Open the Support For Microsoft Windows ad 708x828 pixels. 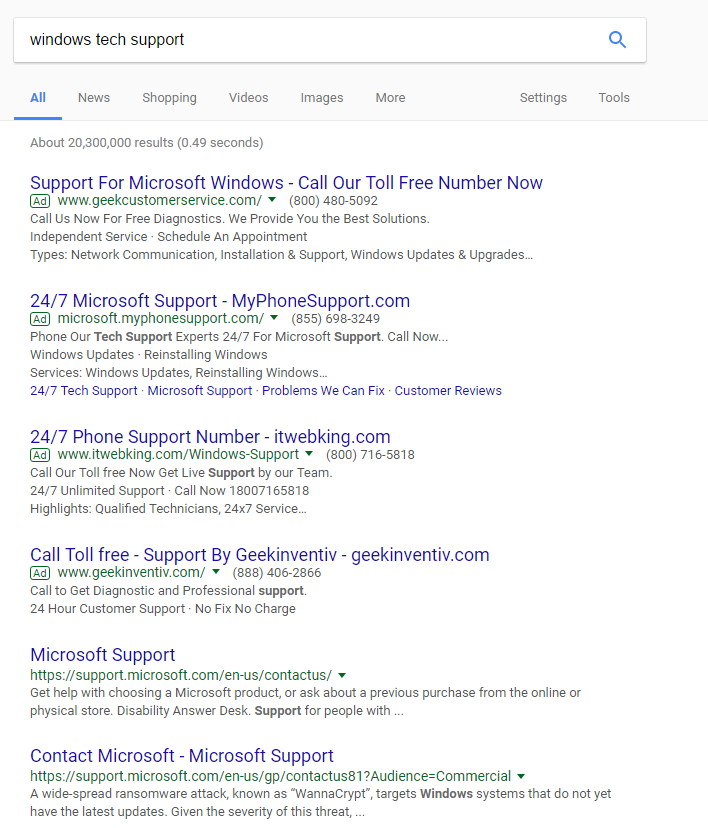click(286, 183)
